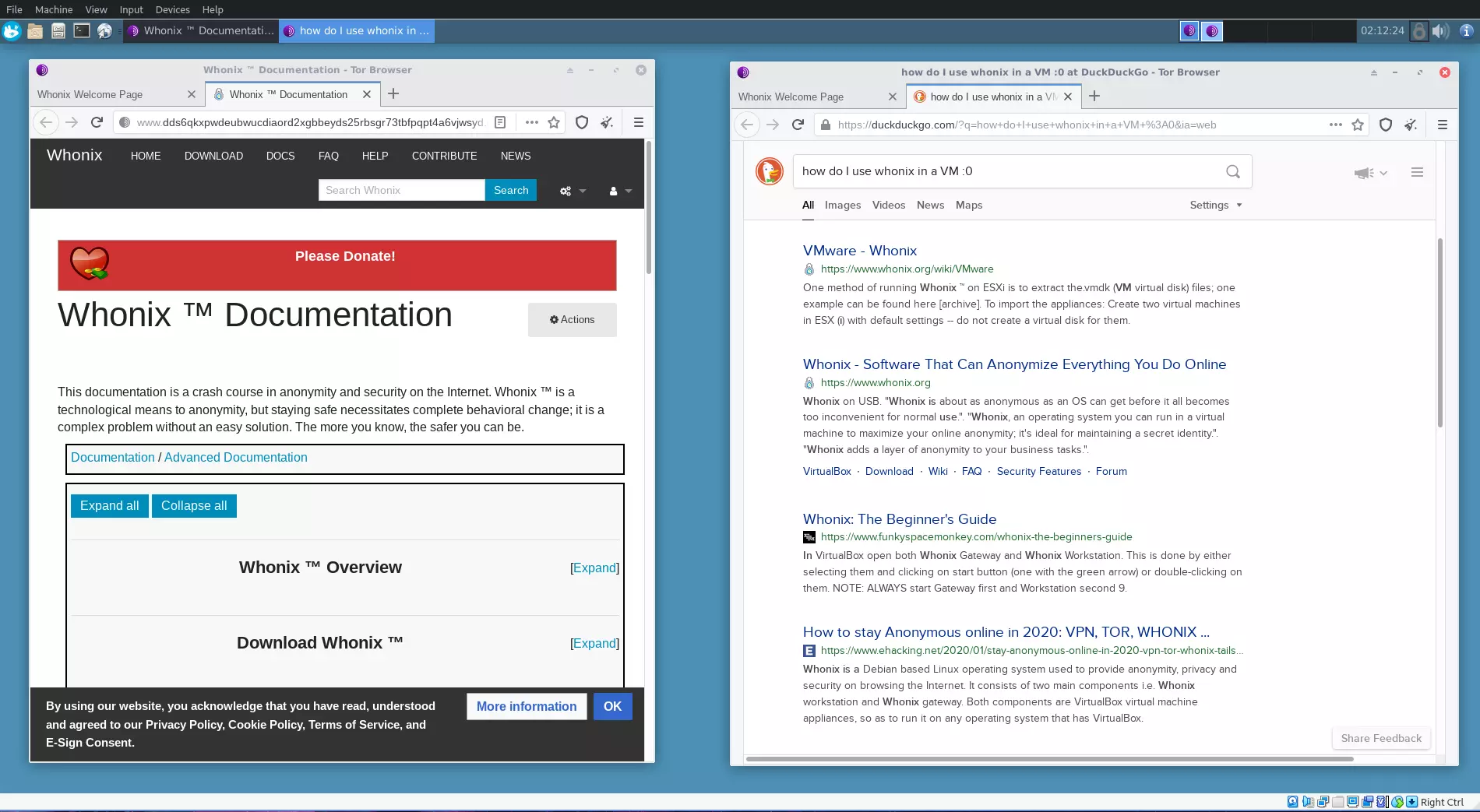Click the DuckDuckGo search query field

click(1009, 171)
